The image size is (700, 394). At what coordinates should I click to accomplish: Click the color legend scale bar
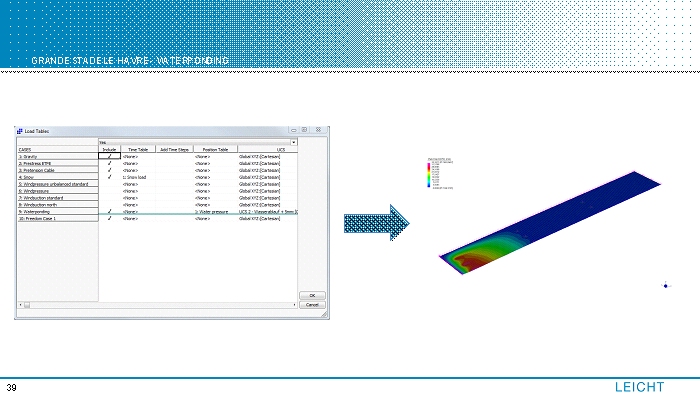(429, 174)
